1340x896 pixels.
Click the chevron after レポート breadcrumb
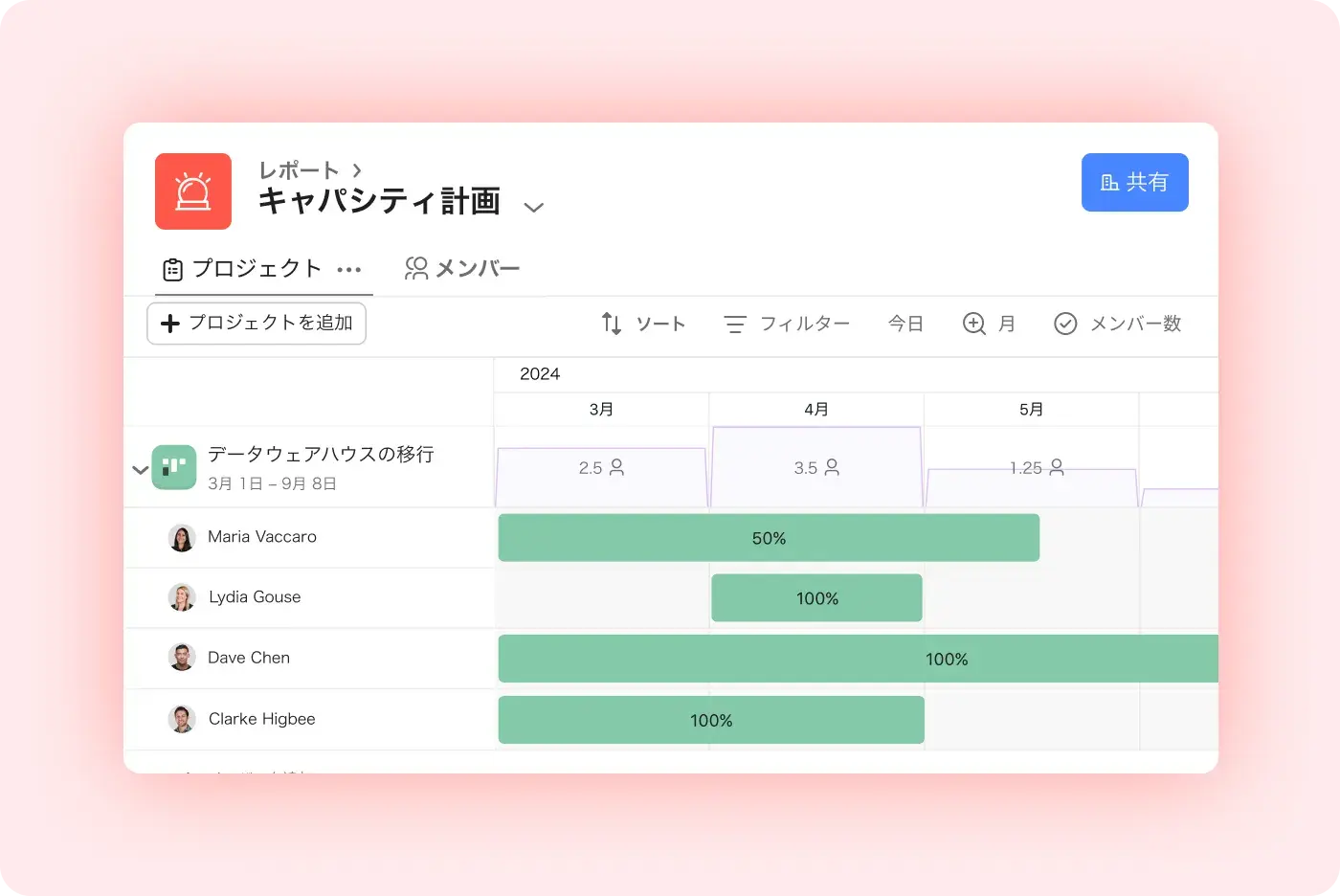click(357, 170)
